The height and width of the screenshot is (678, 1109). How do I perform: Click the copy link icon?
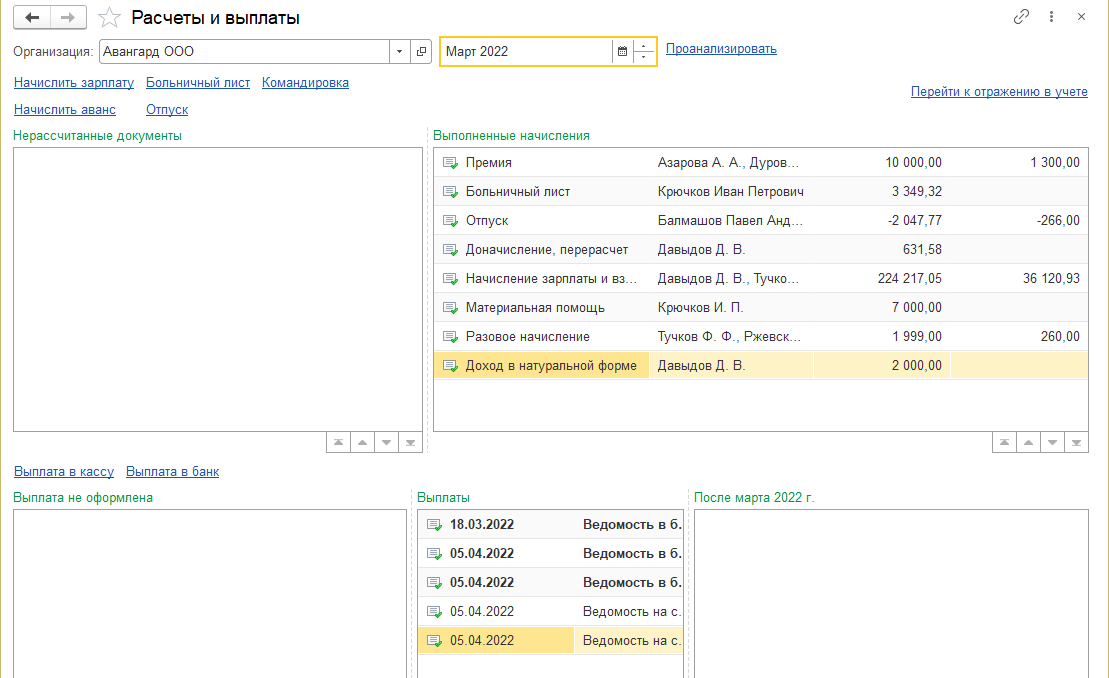click(x=1021, y=17)
